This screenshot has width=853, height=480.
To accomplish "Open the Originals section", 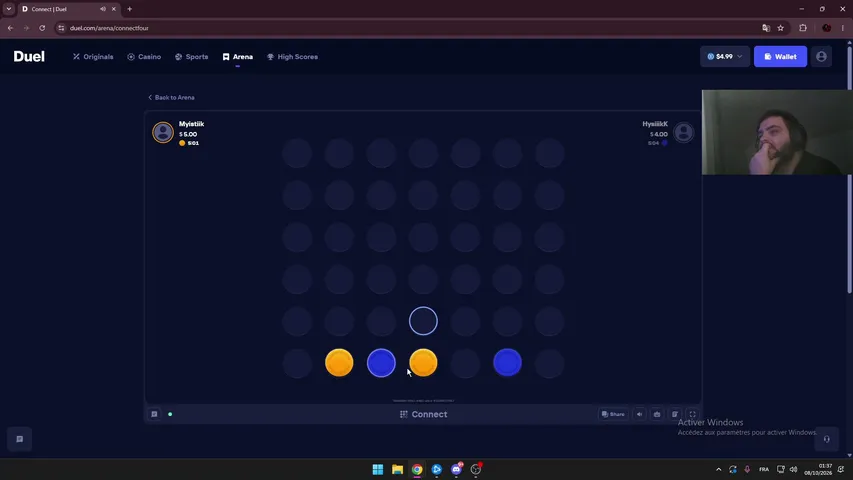I will pyautogui.click(x=93, y=57).
